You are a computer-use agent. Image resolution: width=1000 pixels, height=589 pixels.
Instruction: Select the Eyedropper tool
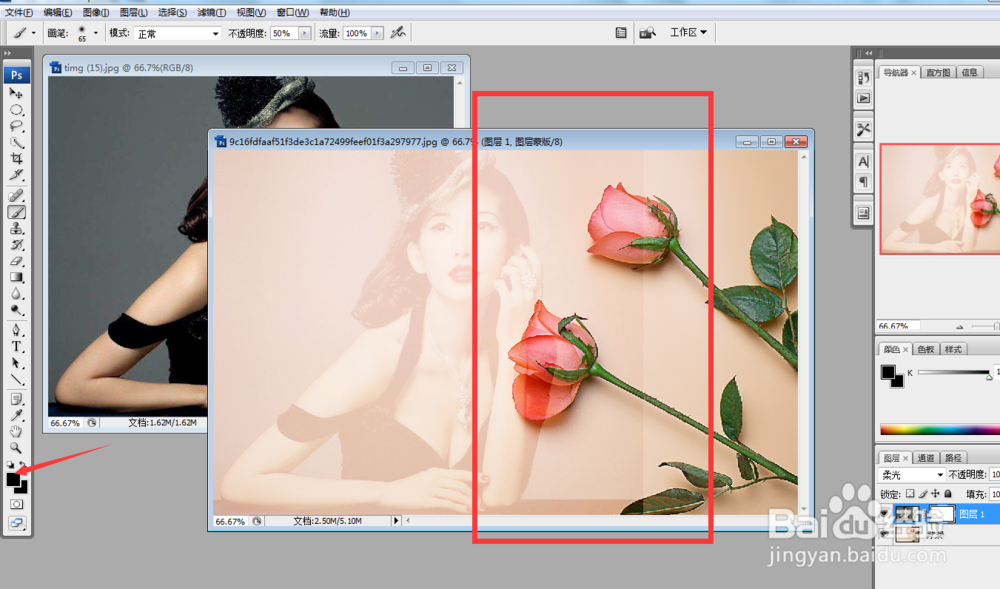point(17,416)
